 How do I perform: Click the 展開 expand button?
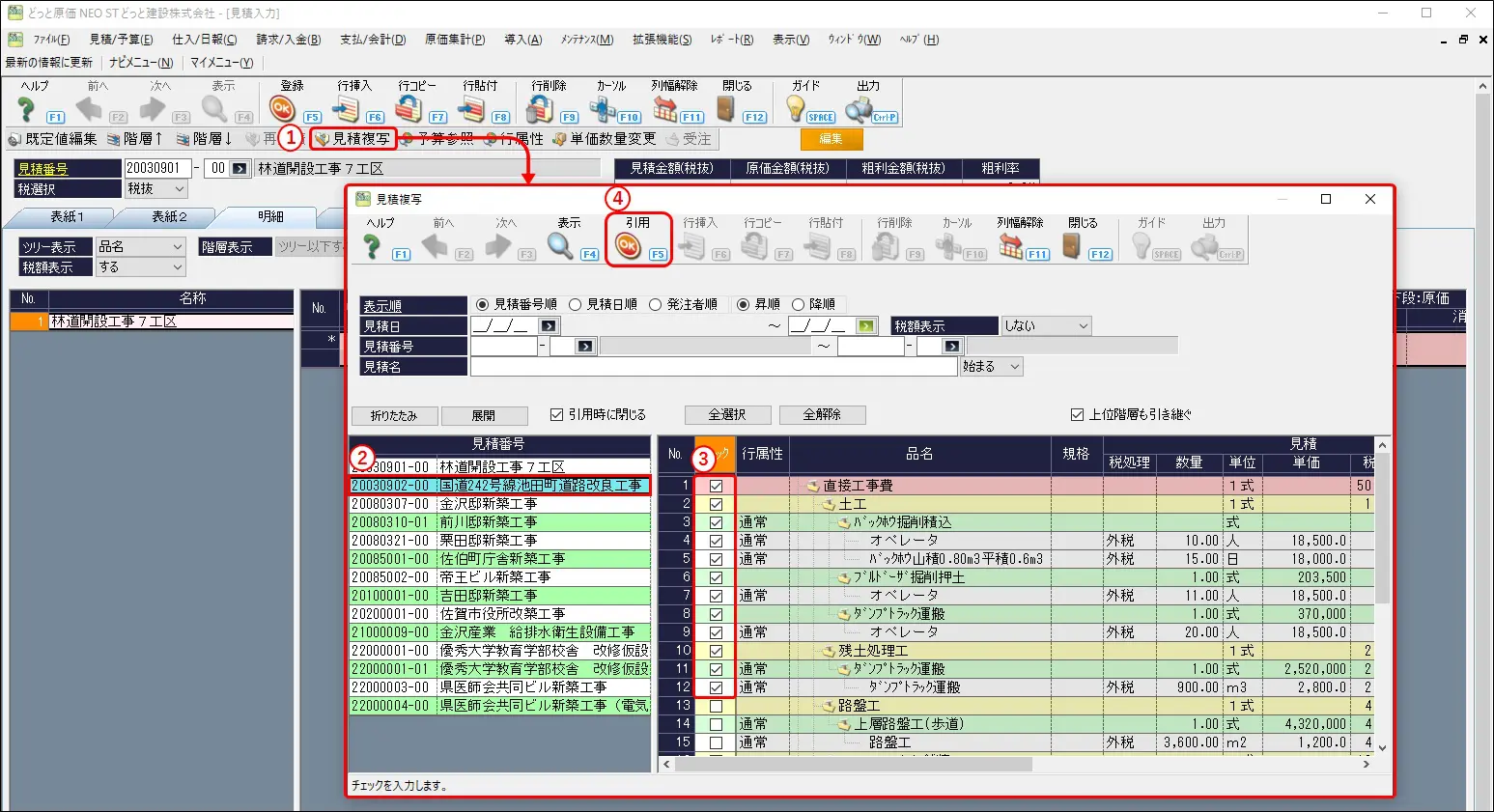point(485,415)
